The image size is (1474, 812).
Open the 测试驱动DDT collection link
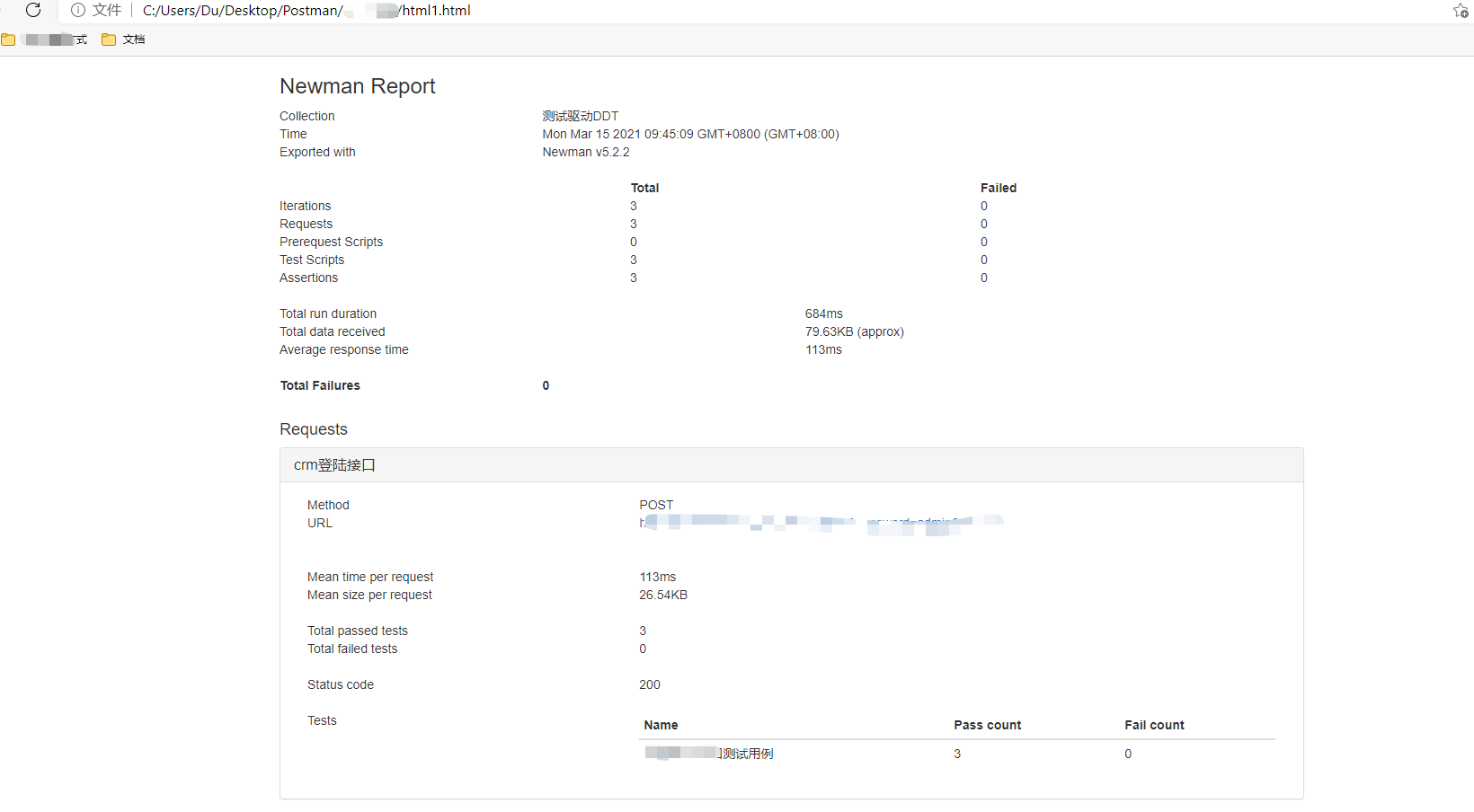pos(580,116)
